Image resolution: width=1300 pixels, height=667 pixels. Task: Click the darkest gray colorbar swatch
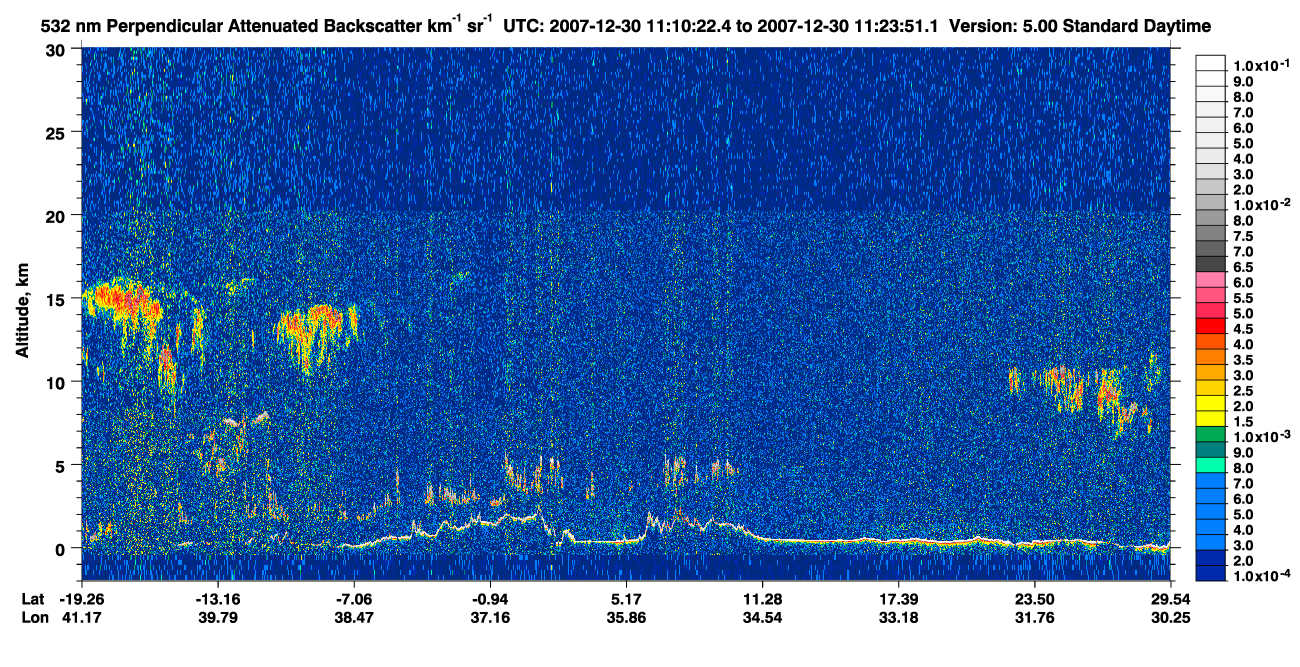pyautogui.click(x=1211, y=264)
